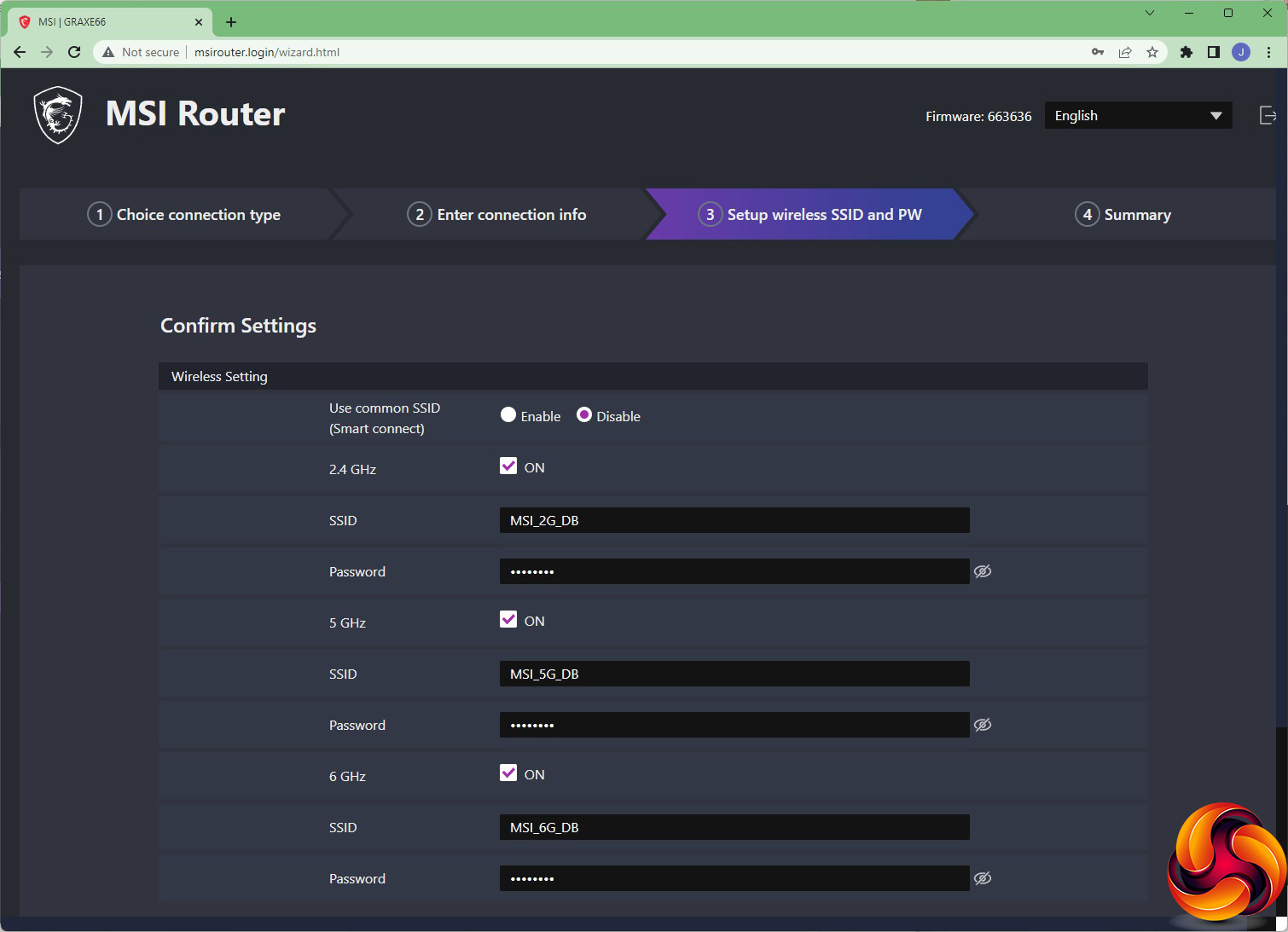Click the Wireless Setting section header

653,376
